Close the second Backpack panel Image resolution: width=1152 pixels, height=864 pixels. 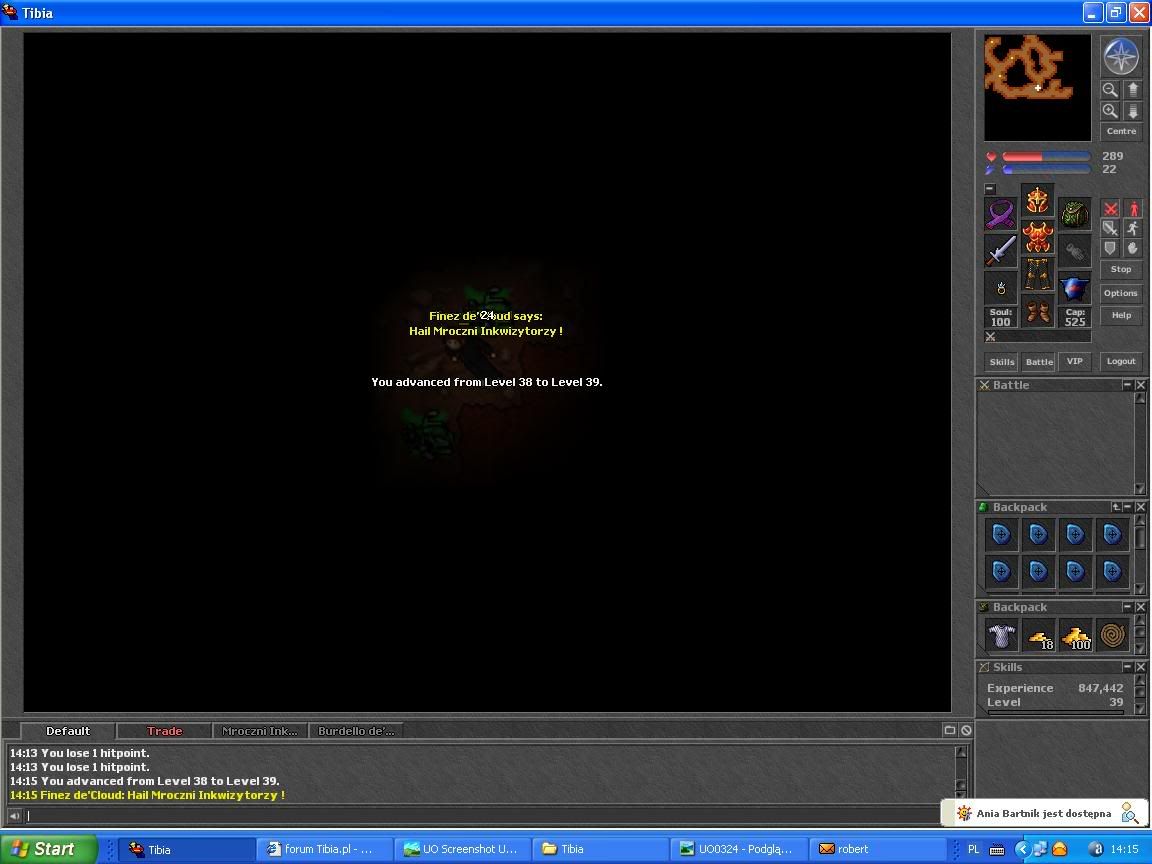(1140, 607)
